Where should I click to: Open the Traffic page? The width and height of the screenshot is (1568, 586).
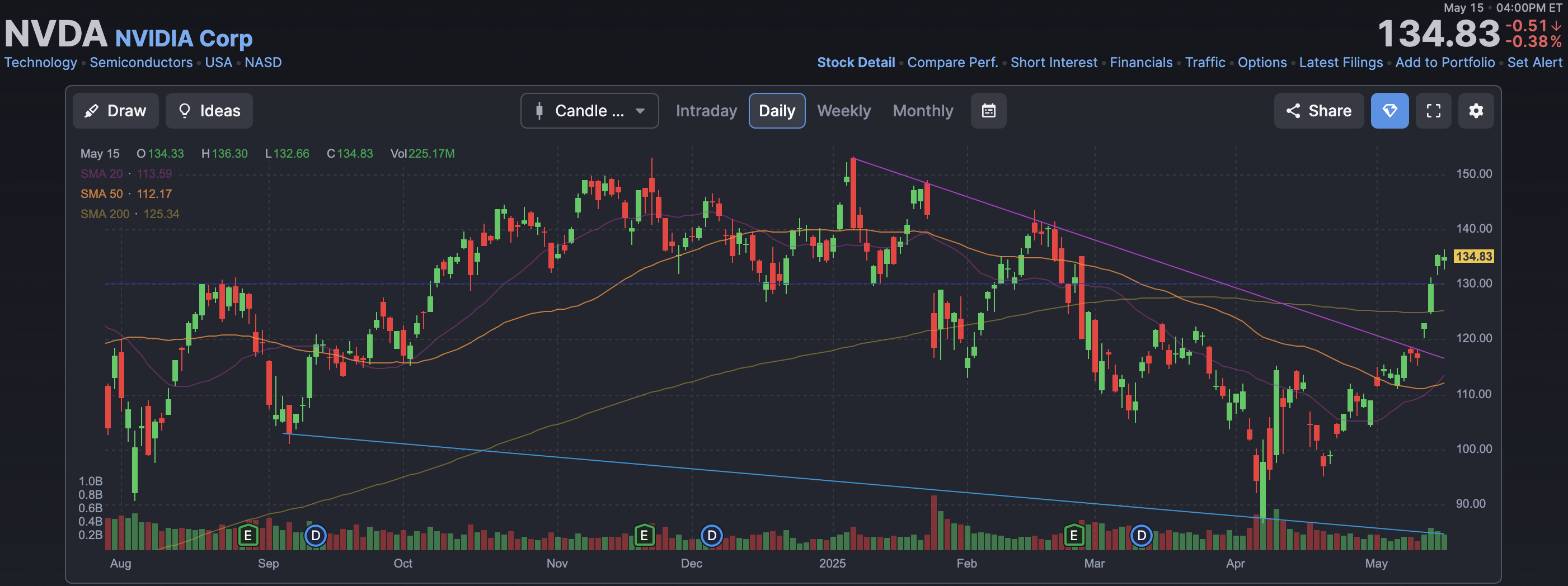[x=1205, y=63]
